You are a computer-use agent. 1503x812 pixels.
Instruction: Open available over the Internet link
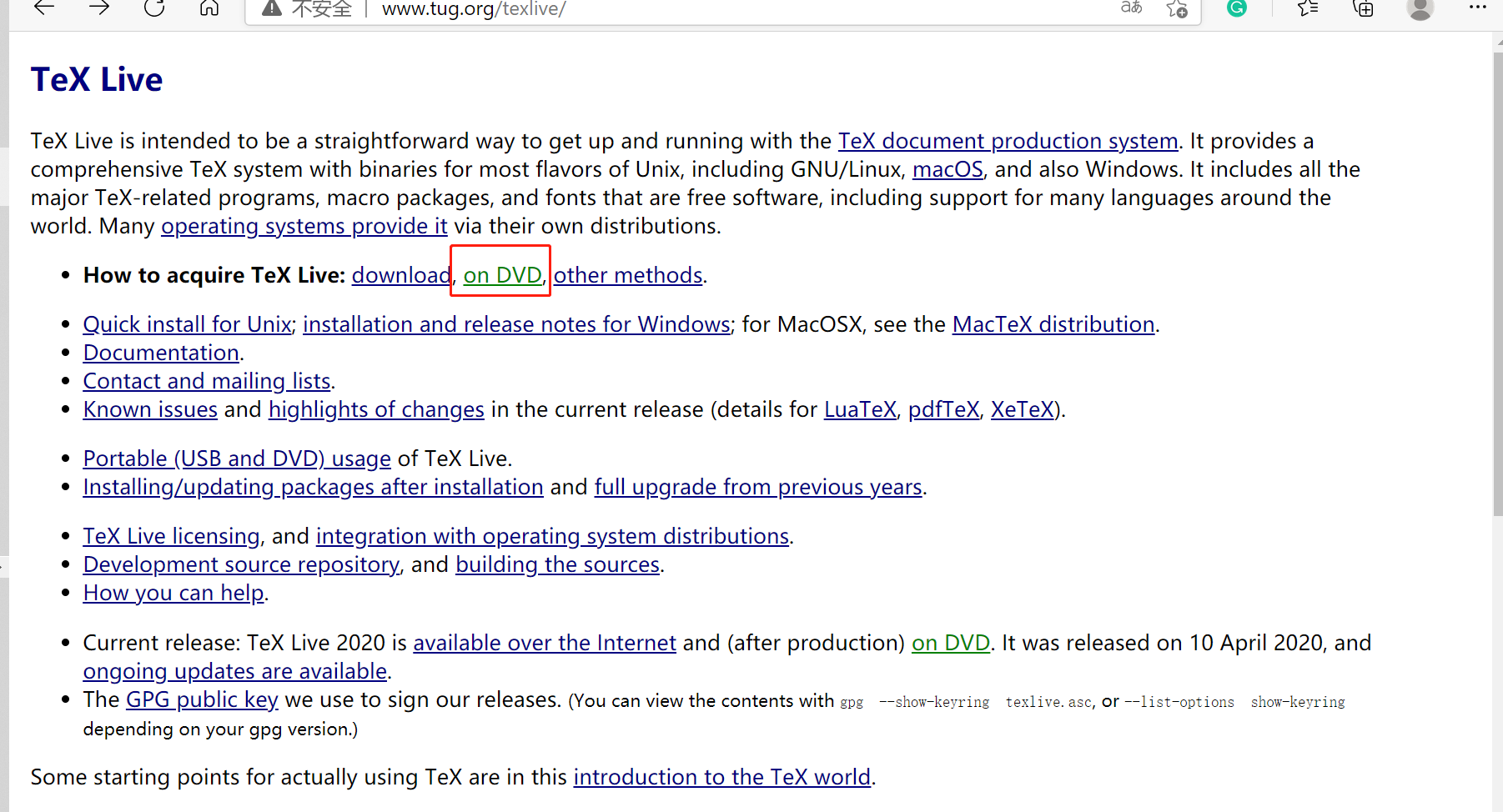[545, 643]
